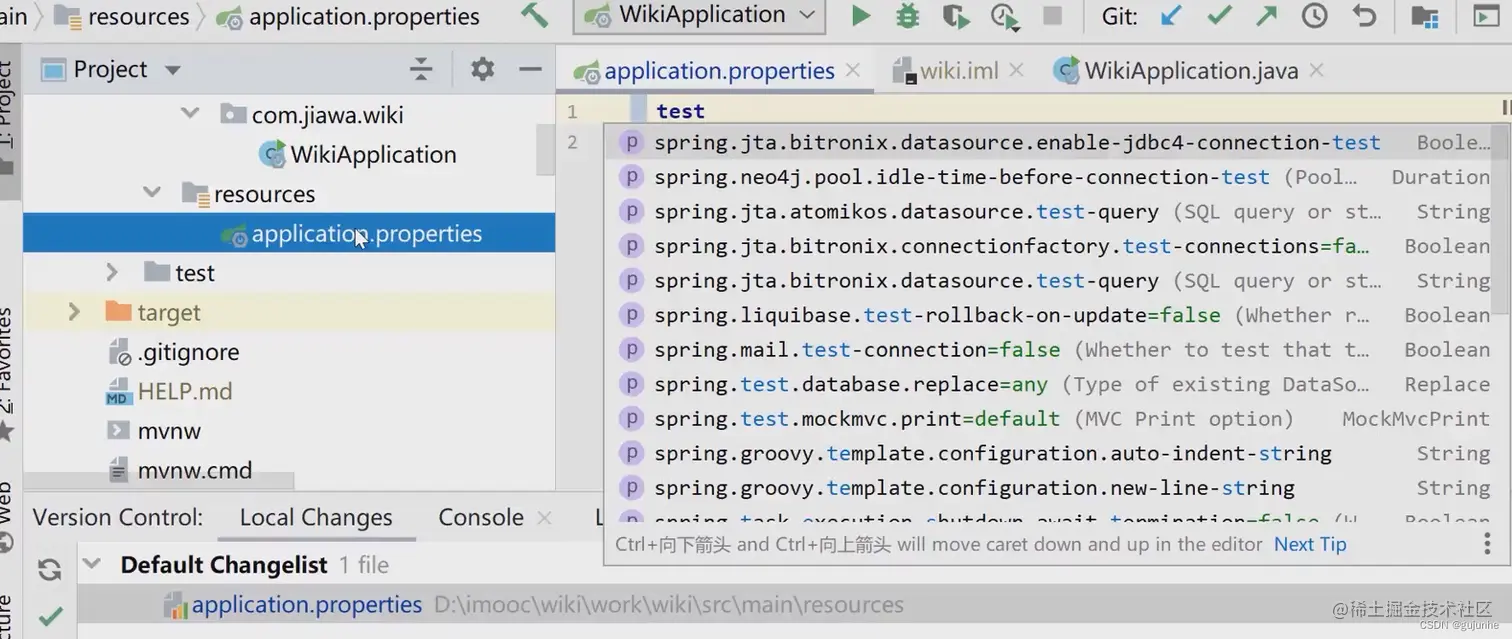The image size is (1512, 639).
Task: Close the wiki.iml tab
Action: [x=1017, y=70]
